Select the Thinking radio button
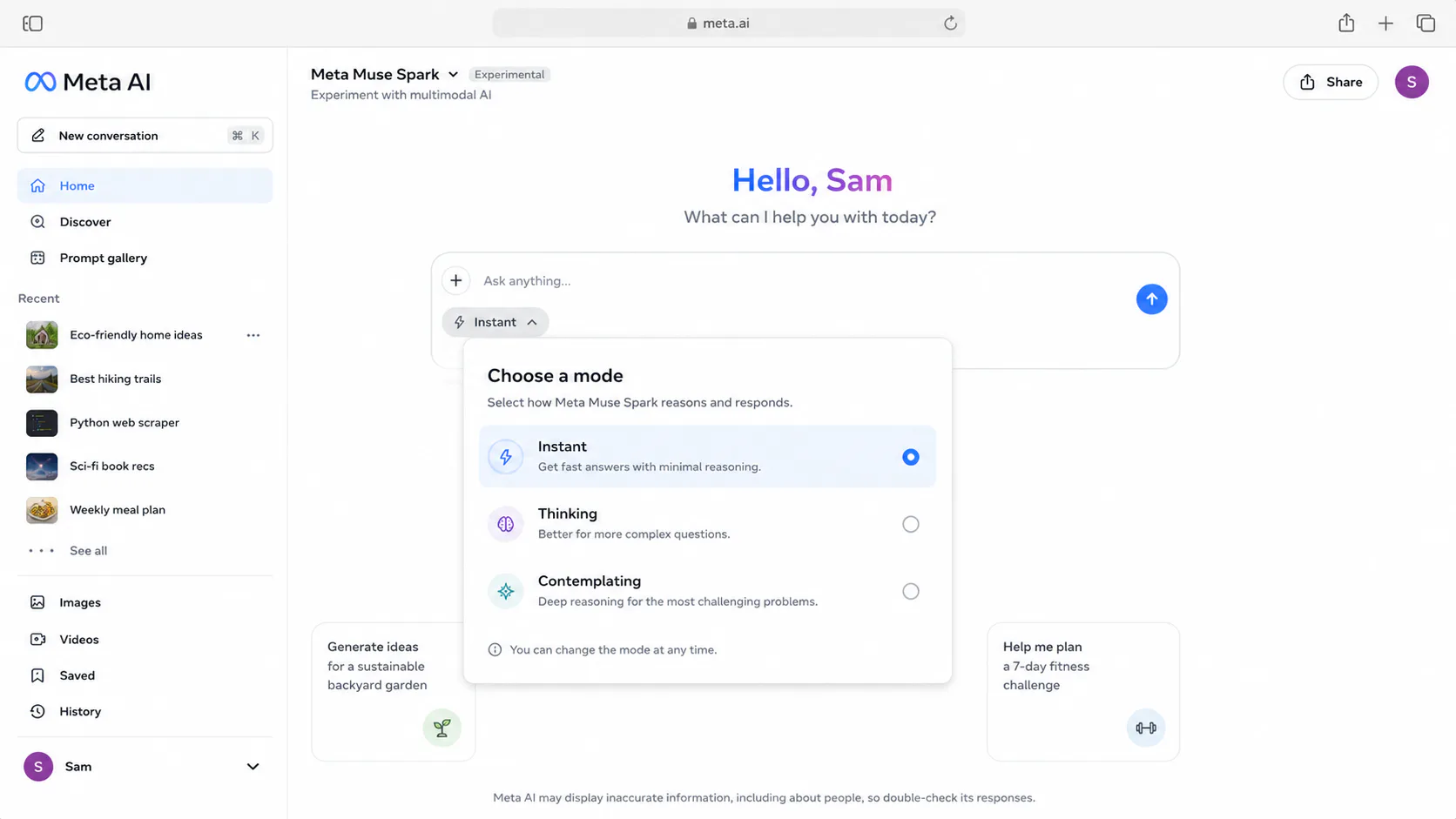The width and height of the screenshot is (1456, 819). [x=910, y=524]
